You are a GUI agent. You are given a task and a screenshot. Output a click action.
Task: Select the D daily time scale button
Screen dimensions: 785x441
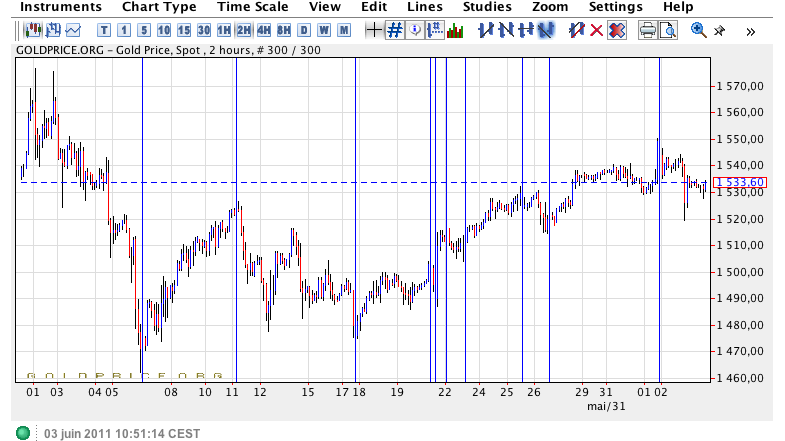304,30
